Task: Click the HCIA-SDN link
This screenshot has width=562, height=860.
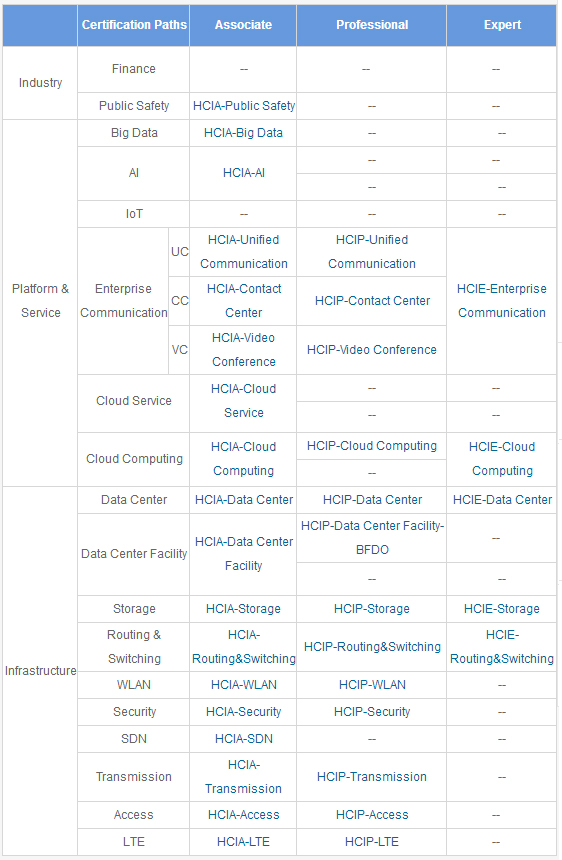Action: tap(243, 739)
